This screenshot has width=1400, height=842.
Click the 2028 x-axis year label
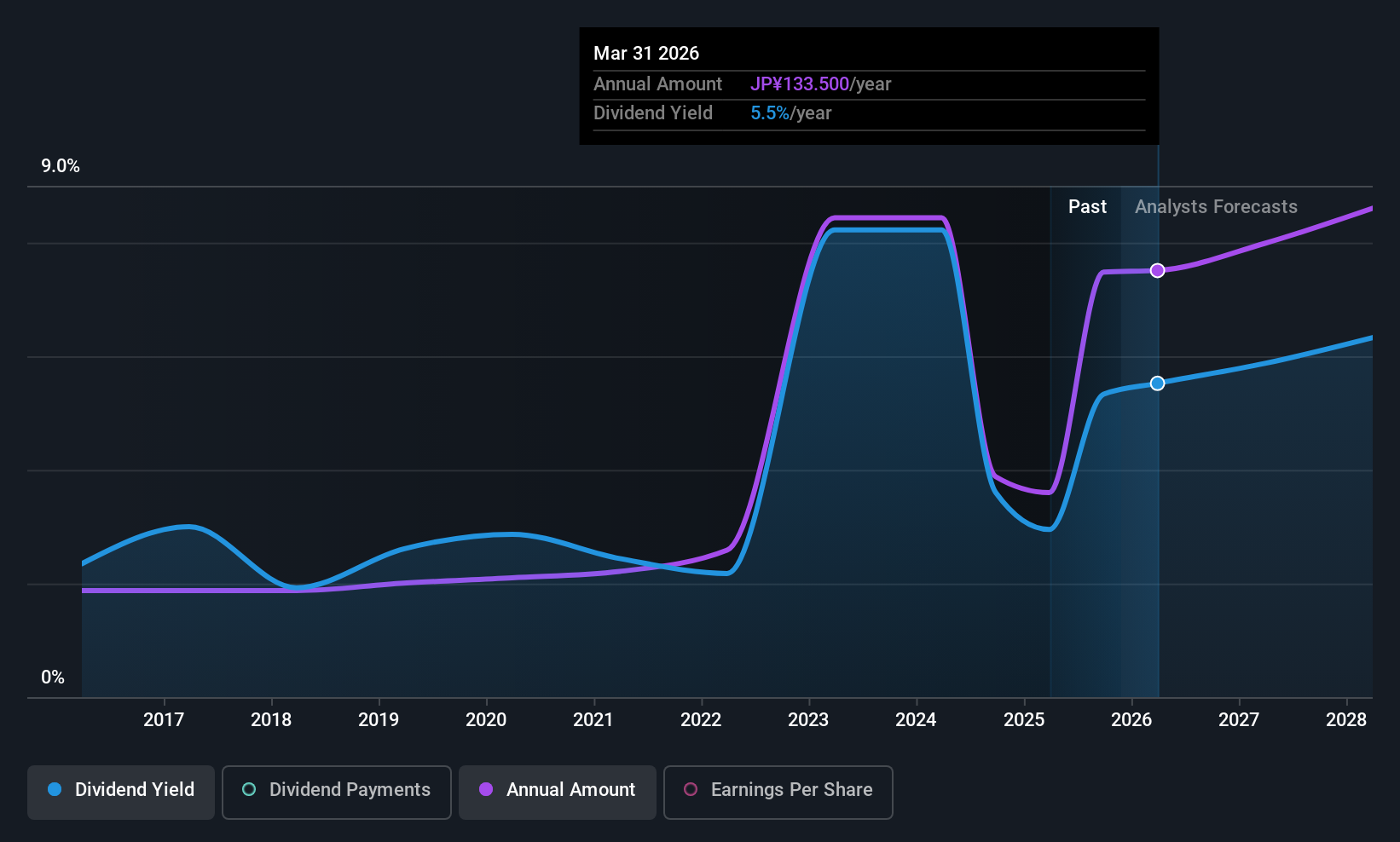tap(1346, 720)
